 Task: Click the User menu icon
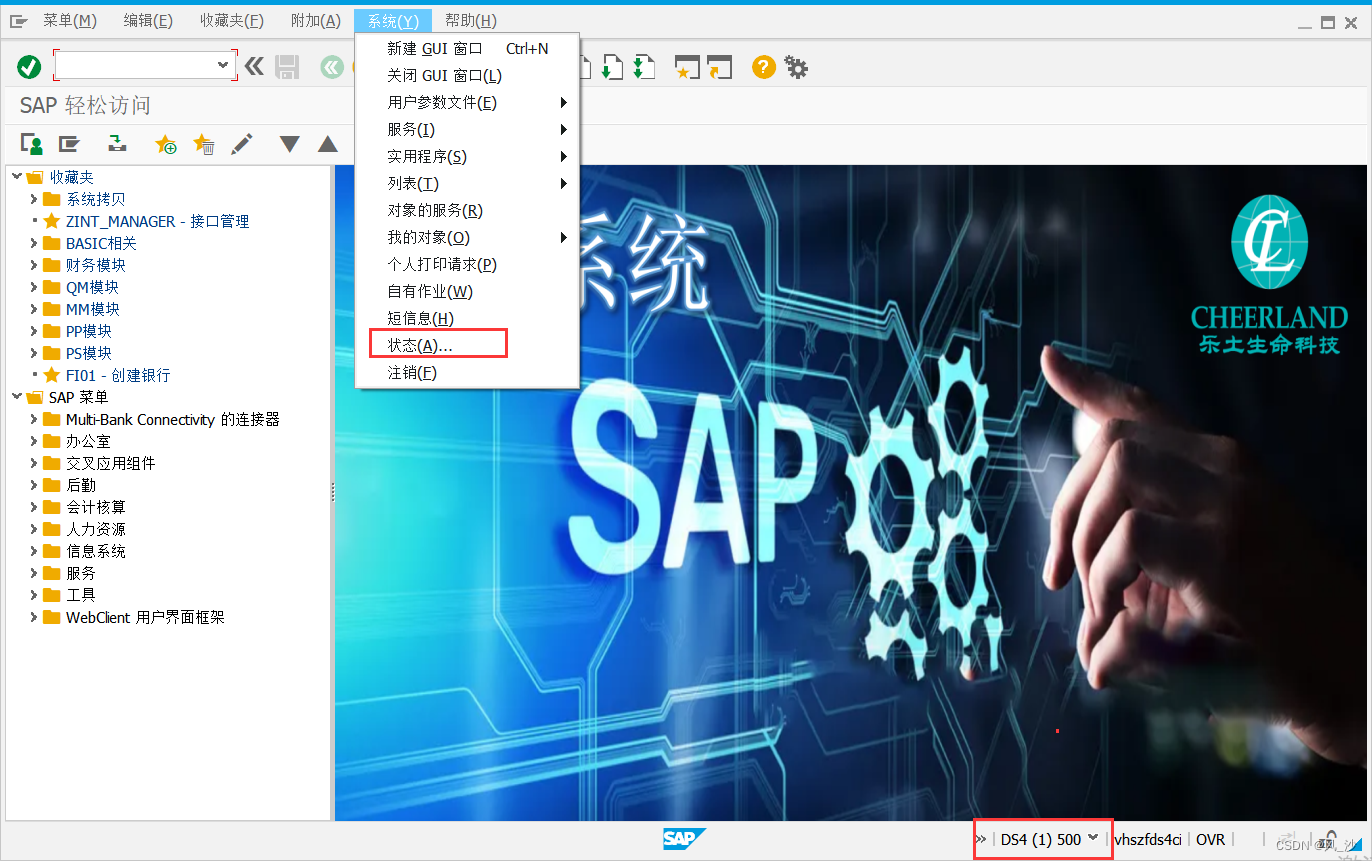pos(32,144)
